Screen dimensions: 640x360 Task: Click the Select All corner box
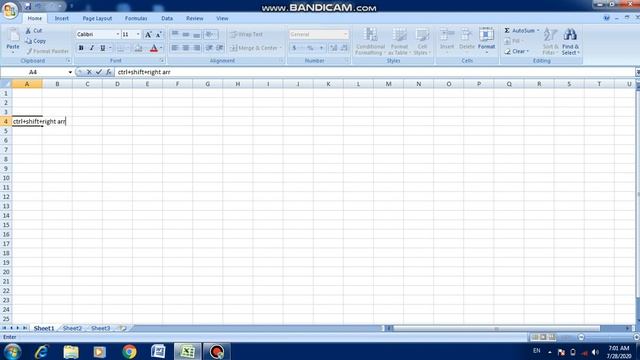pos(6,84)
